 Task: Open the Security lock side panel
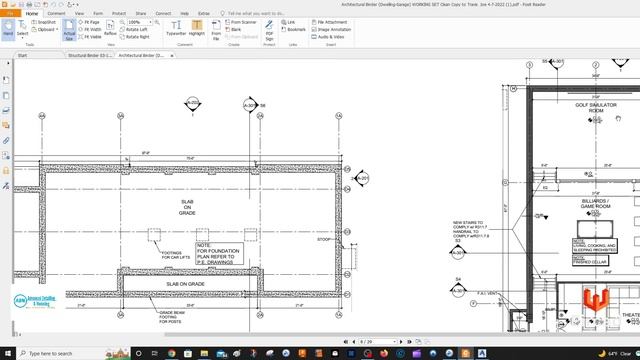tap(6, 171)
